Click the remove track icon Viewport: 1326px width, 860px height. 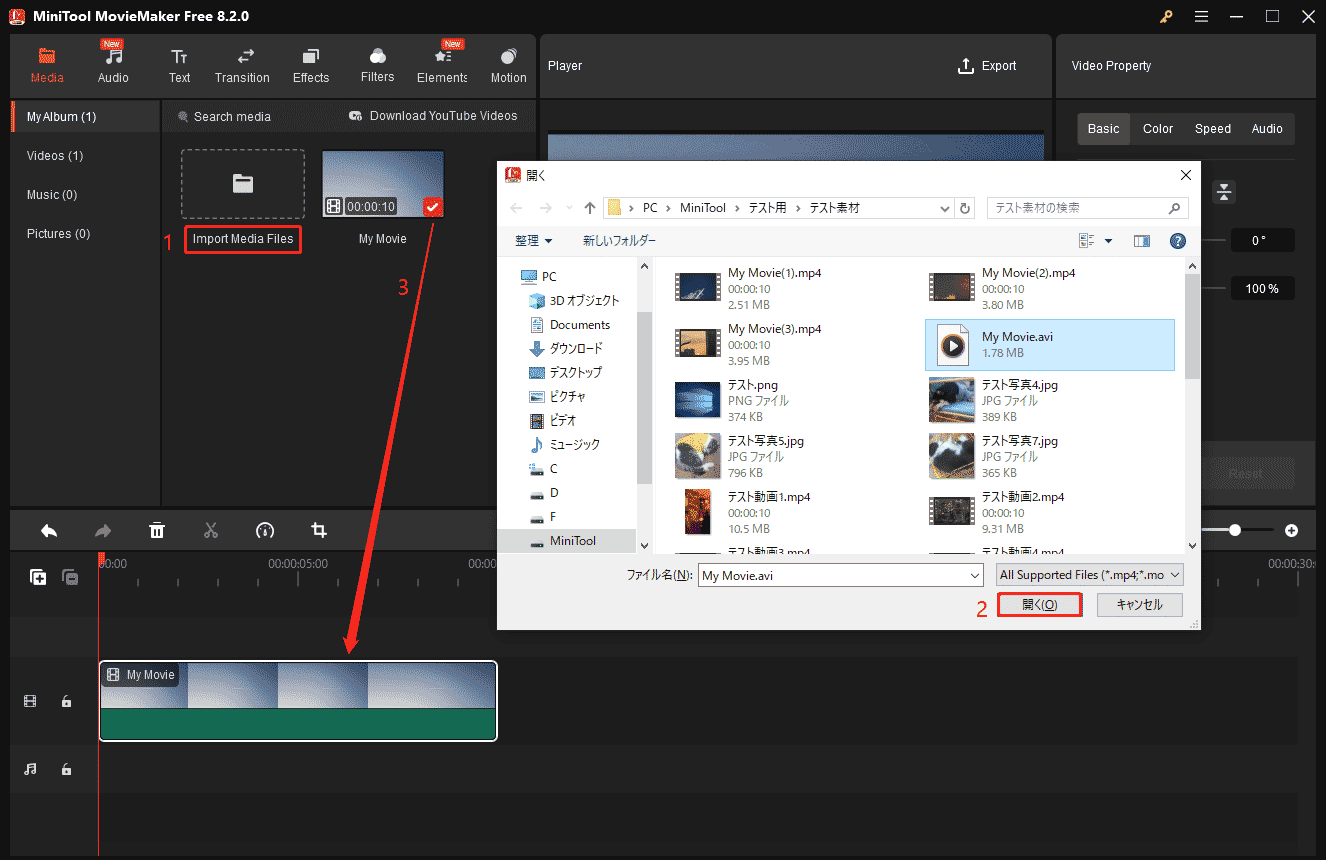click(x=70, y=577)
